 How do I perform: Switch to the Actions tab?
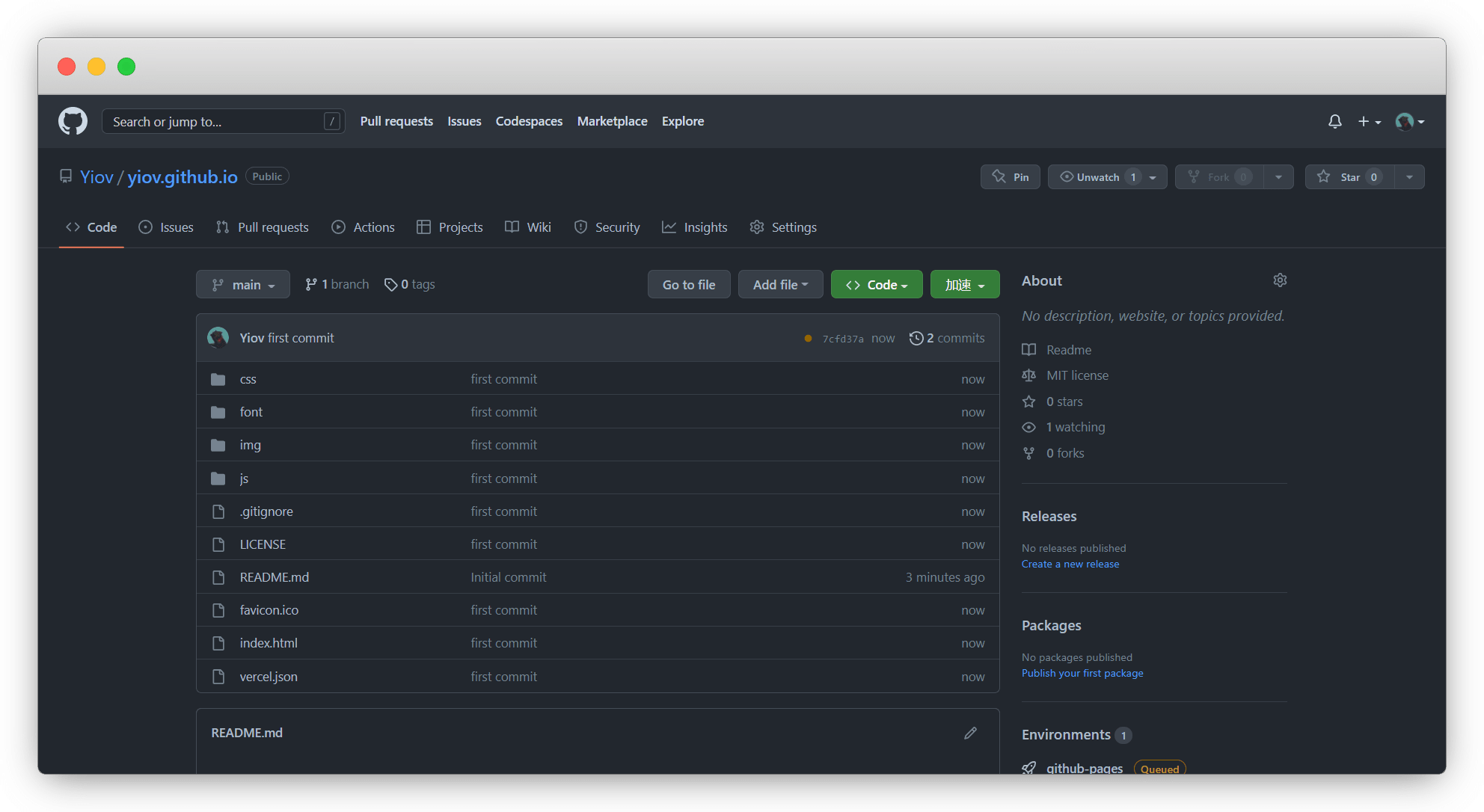tap(363, 227)
